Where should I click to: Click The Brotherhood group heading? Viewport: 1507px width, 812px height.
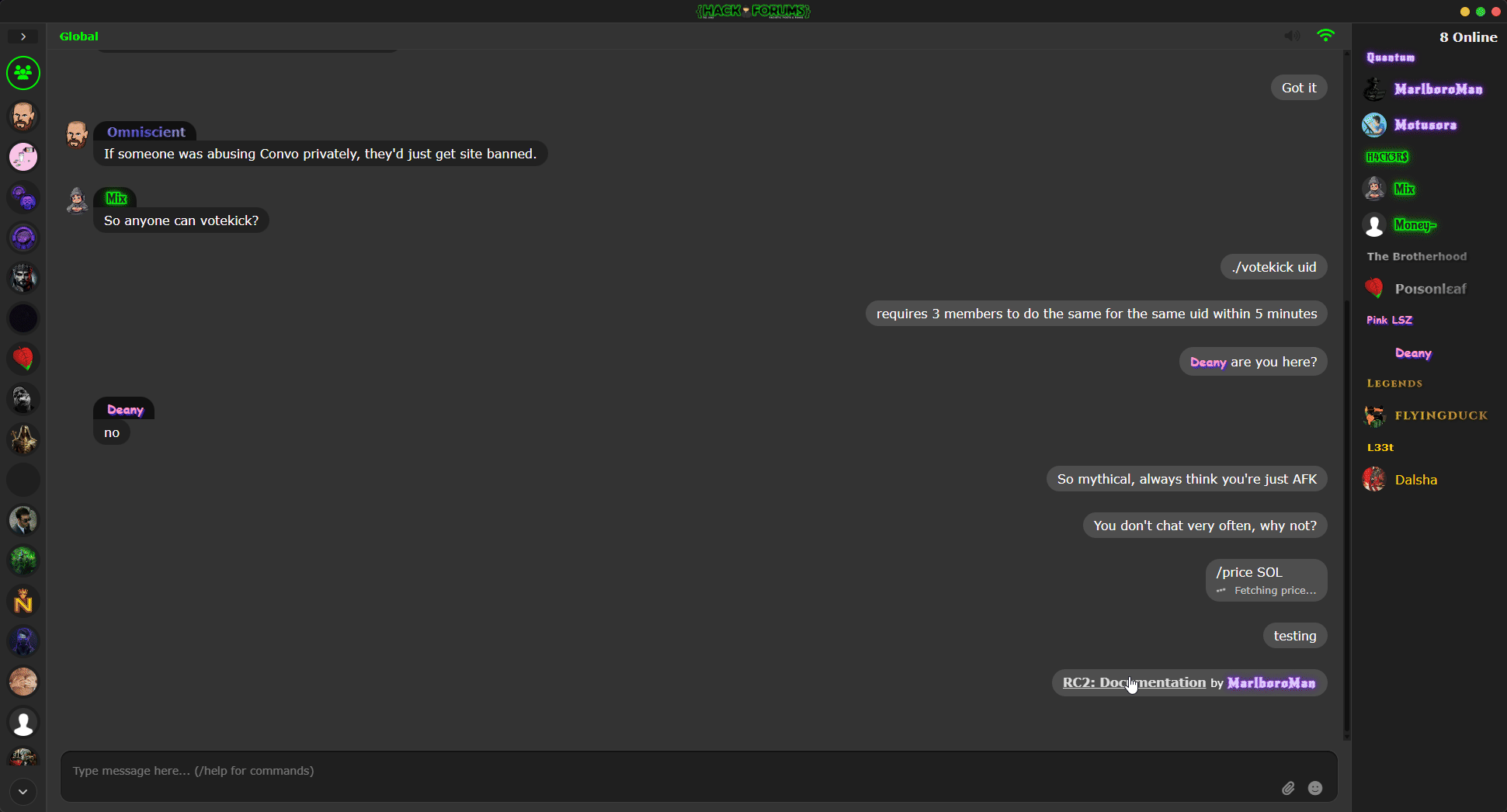(1417, 256)
